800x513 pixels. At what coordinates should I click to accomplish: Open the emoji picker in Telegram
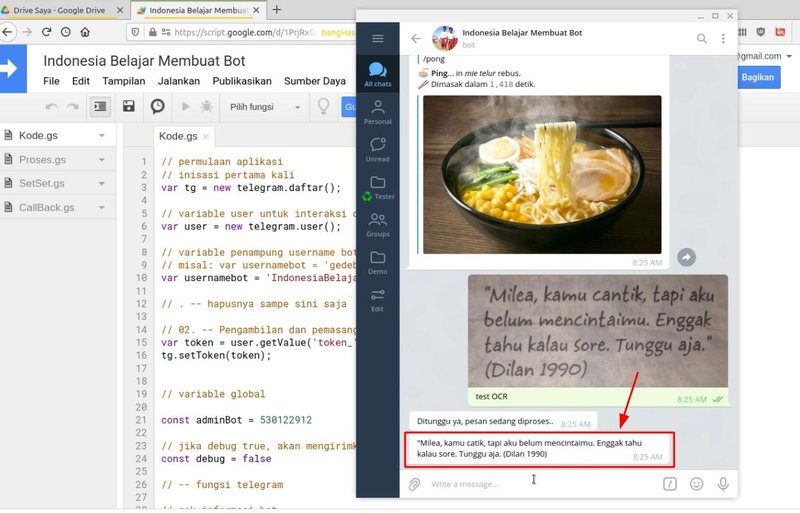(696, 484)
